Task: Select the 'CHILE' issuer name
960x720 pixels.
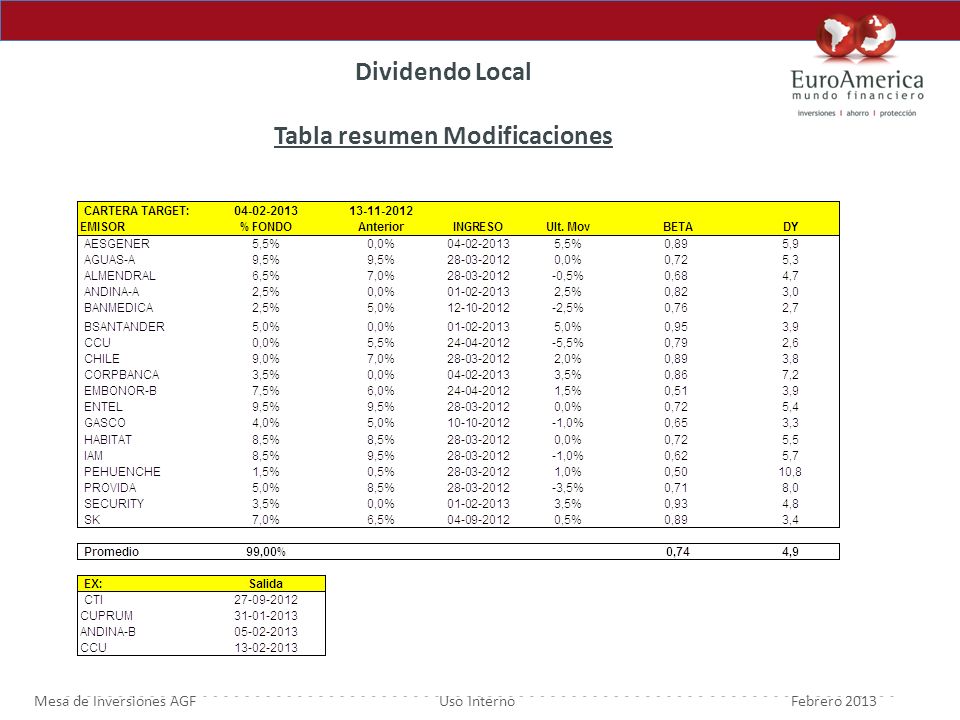Action: pos(102,358)
